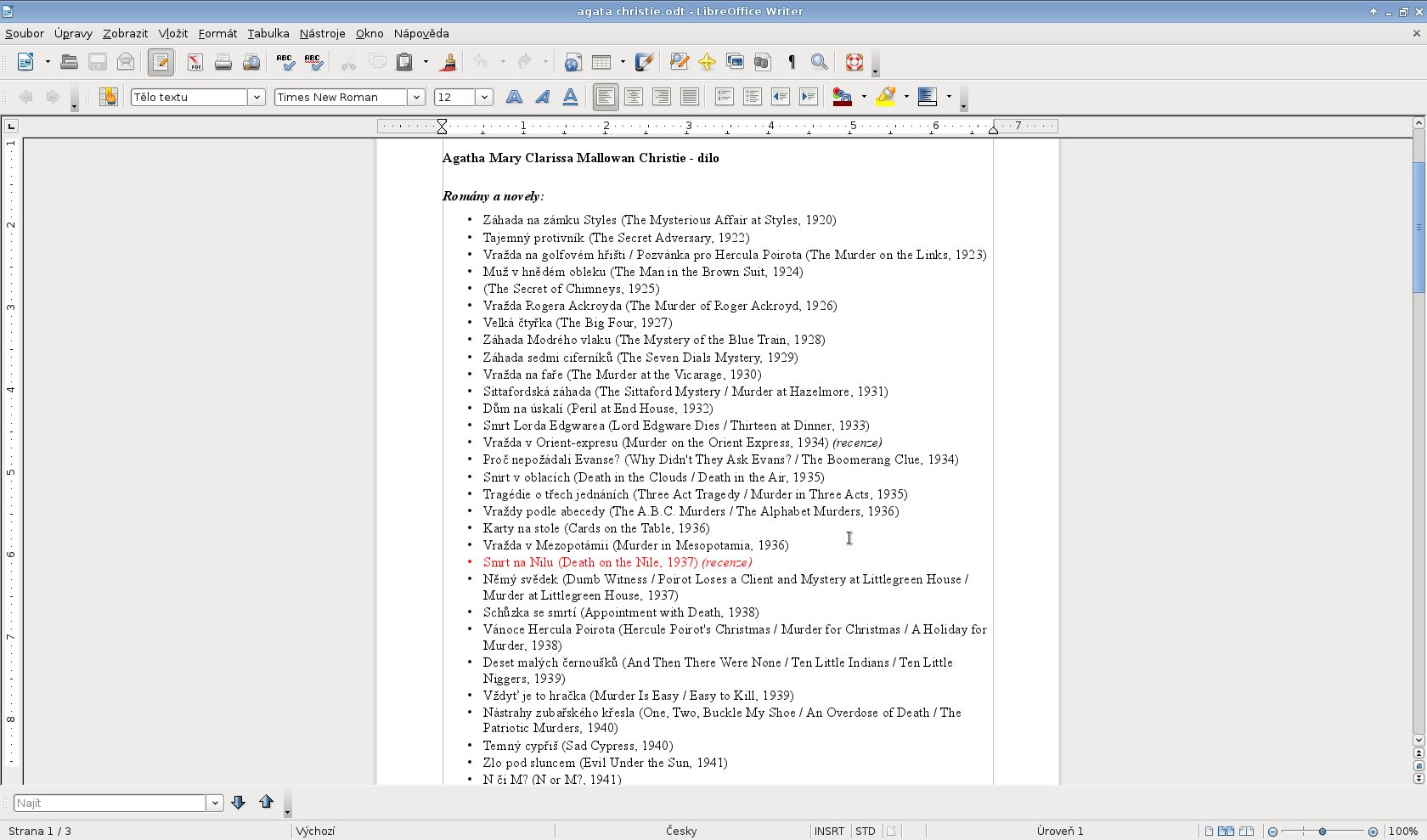
Task: Open the background color dropdown arrow
Action: click(x=949, y=97)
